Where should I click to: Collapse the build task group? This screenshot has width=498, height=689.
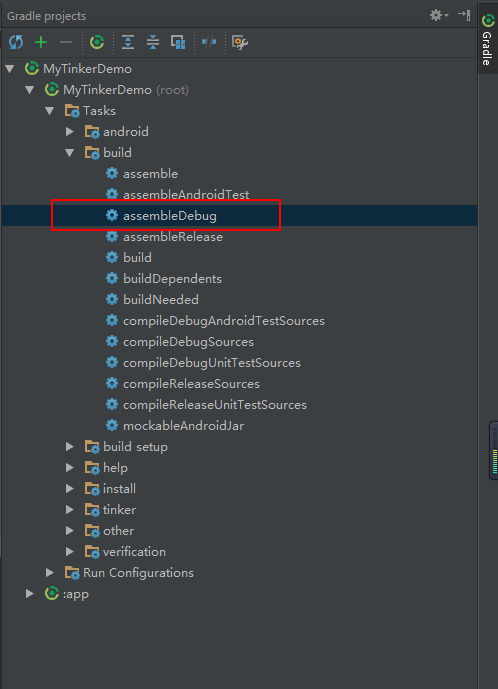pyautogui.click(x=69, y=153)
